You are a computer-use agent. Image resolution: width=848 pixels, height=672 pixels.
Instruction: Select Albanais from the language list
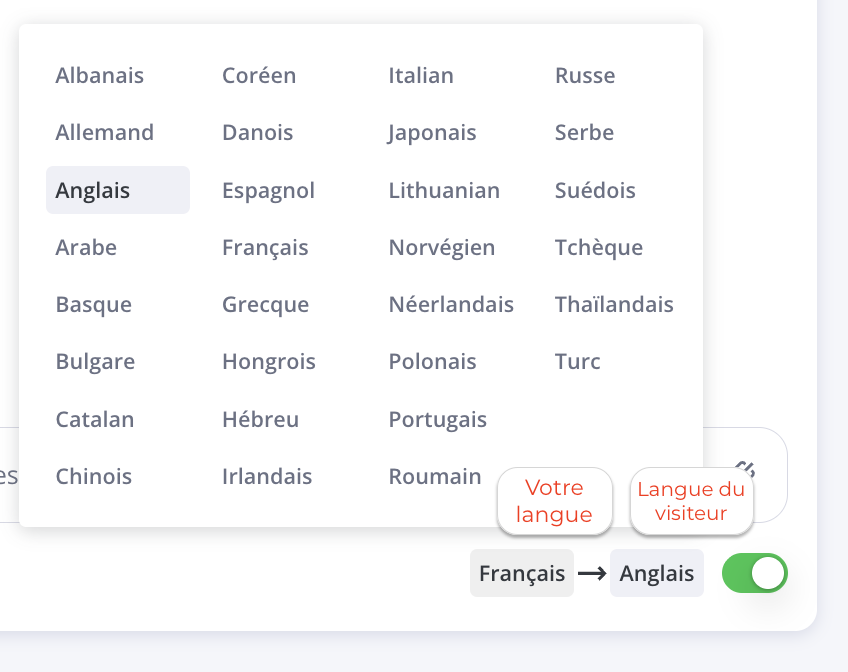pyautogui.click(x=100, y=75)
